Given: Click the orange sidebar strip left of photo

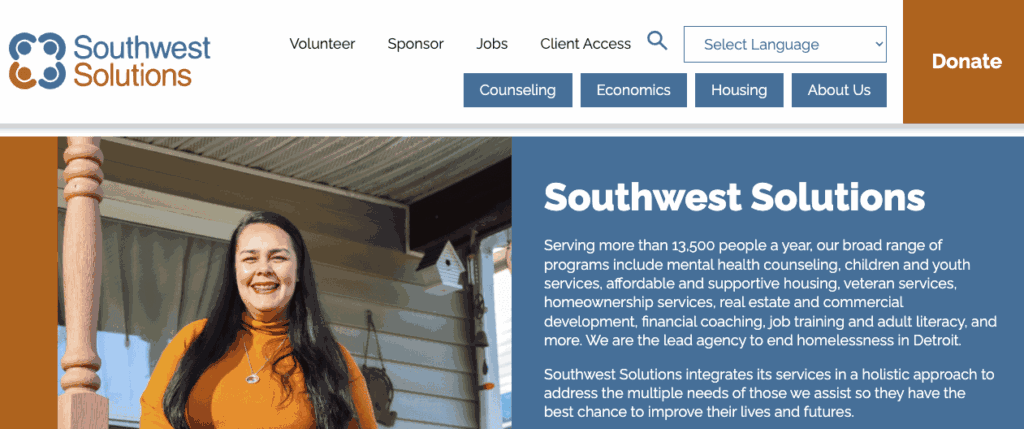Looking at the screenshot, I should (29, 283).
